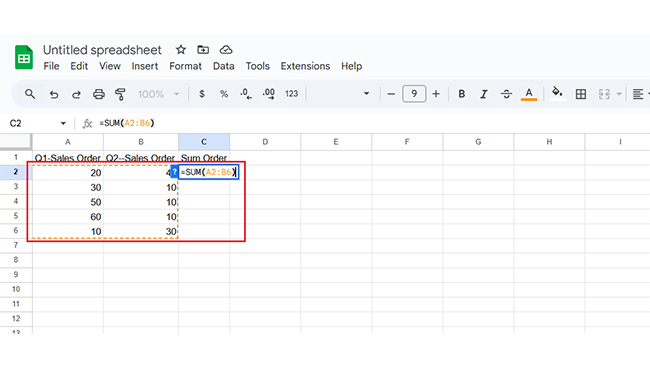Select cell A5 containing 60
The image size is (650, 368).
pos(68,216)
